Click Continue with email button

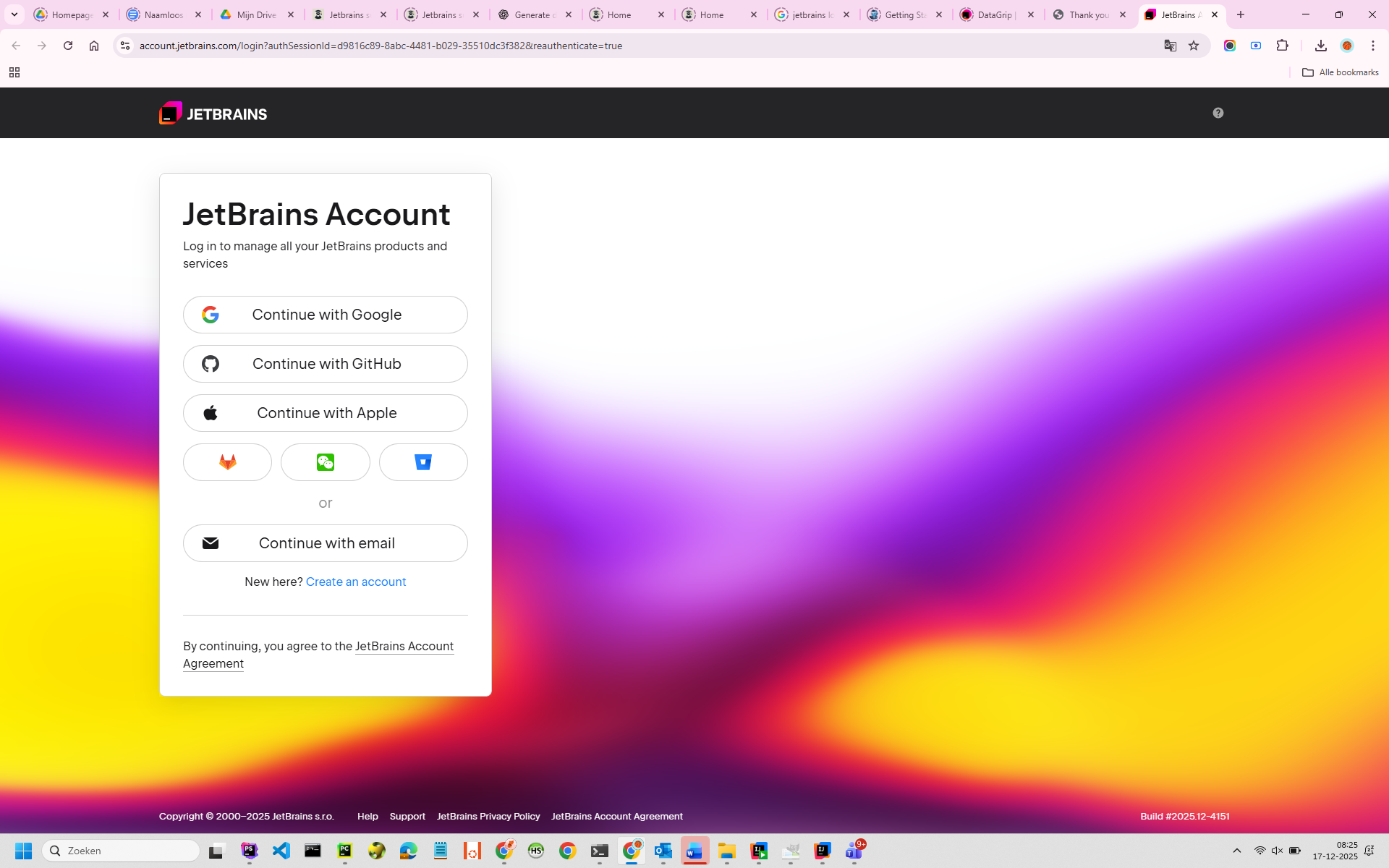326,543
